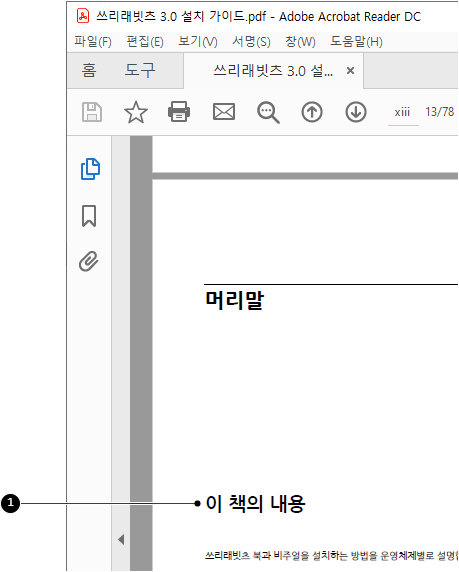
Task: Open the 편집(E) menu
Action: pyautogui.click(x=145, y=42)
